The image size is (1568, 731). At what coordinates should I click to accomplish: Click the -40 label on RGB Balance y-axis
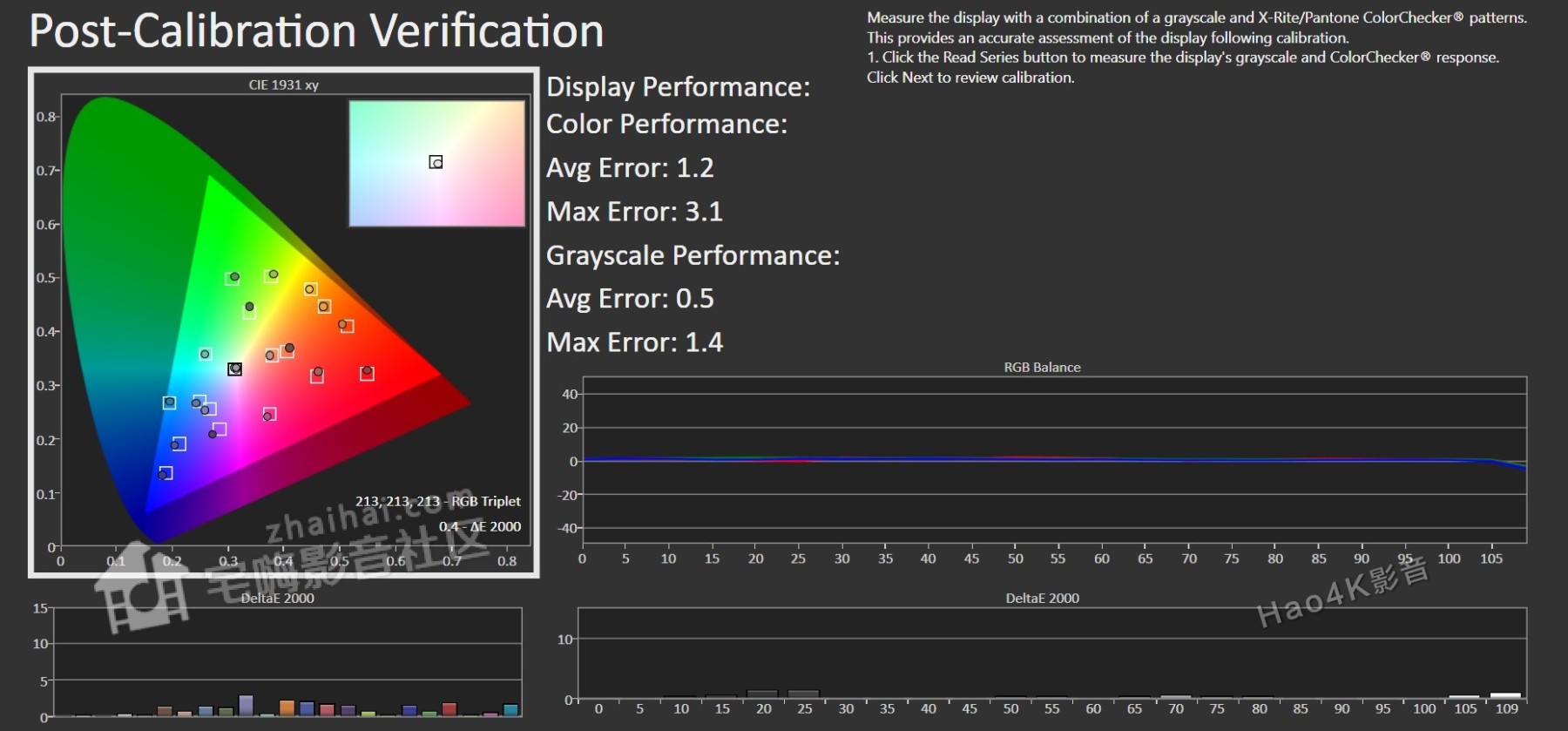[567, 528]
